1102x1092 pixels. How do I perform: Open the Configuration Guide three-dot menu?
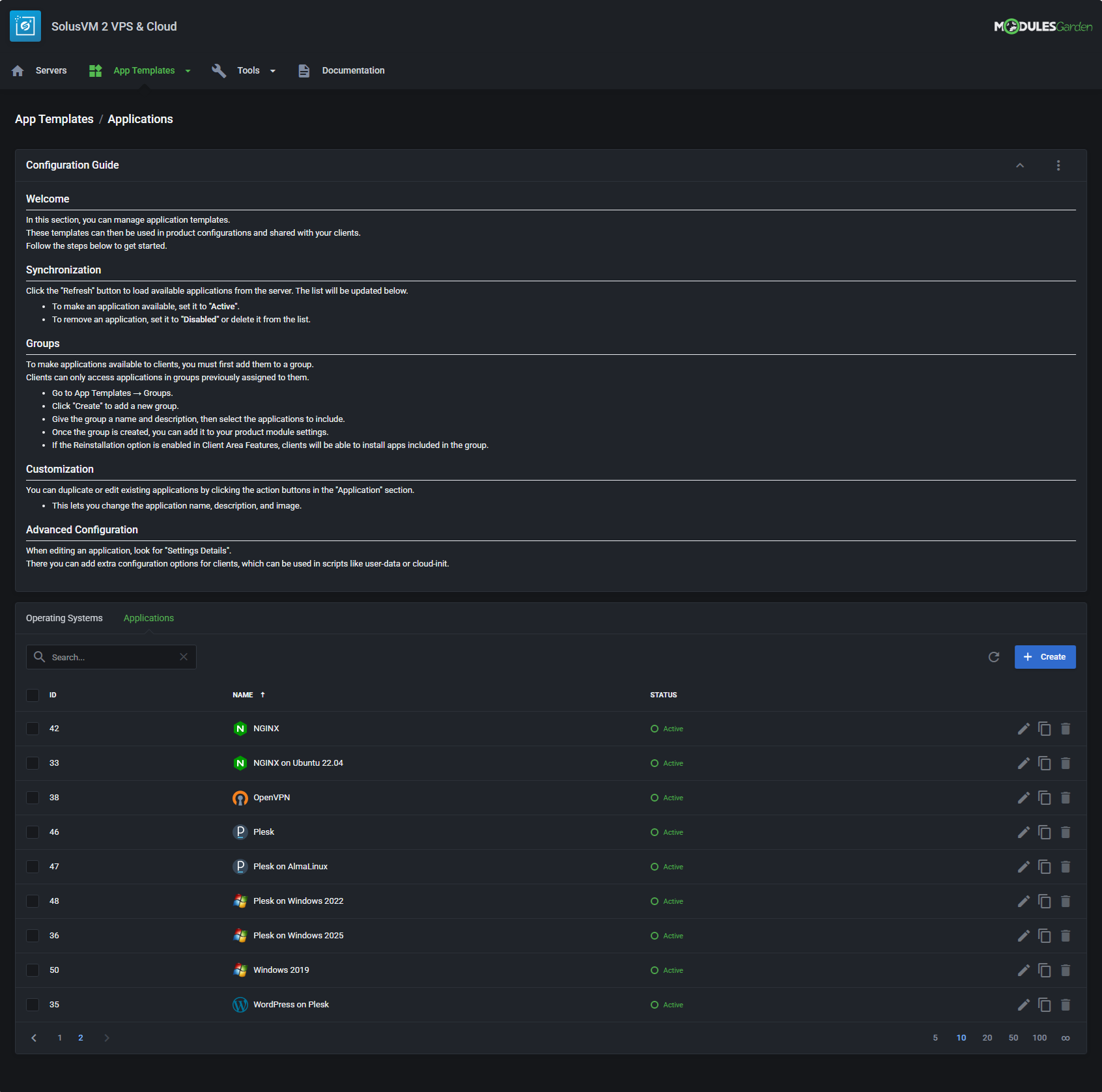click(1058, 165)
